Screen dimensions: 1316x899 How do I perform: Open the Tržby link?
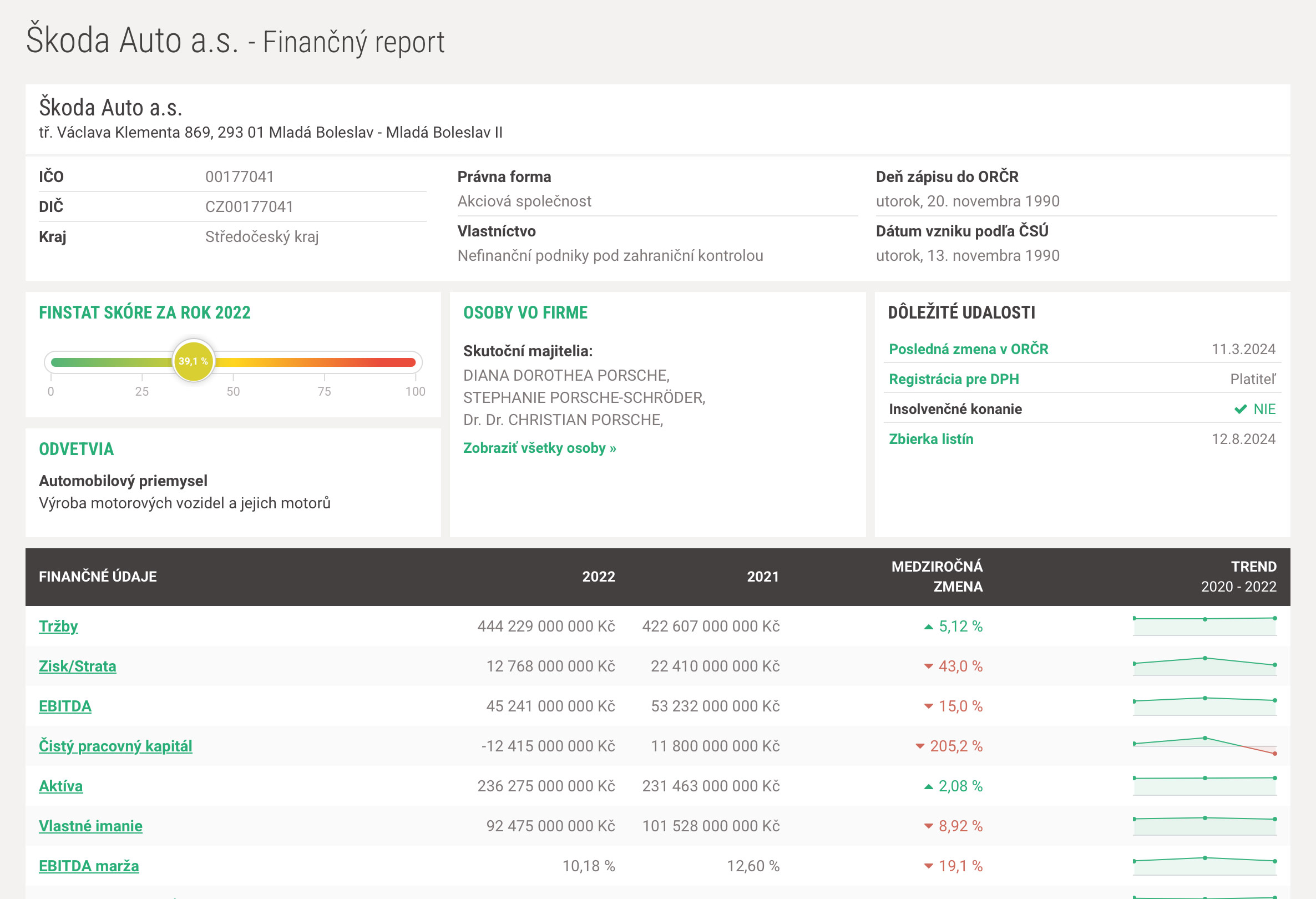(x=58, y=626)
